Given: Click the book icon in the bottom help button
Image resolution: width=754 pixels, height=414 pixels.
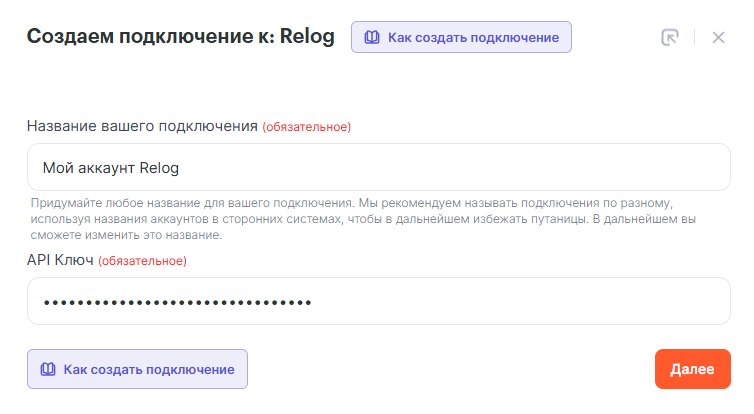Looking at the screenshot, I should [46, 369].
